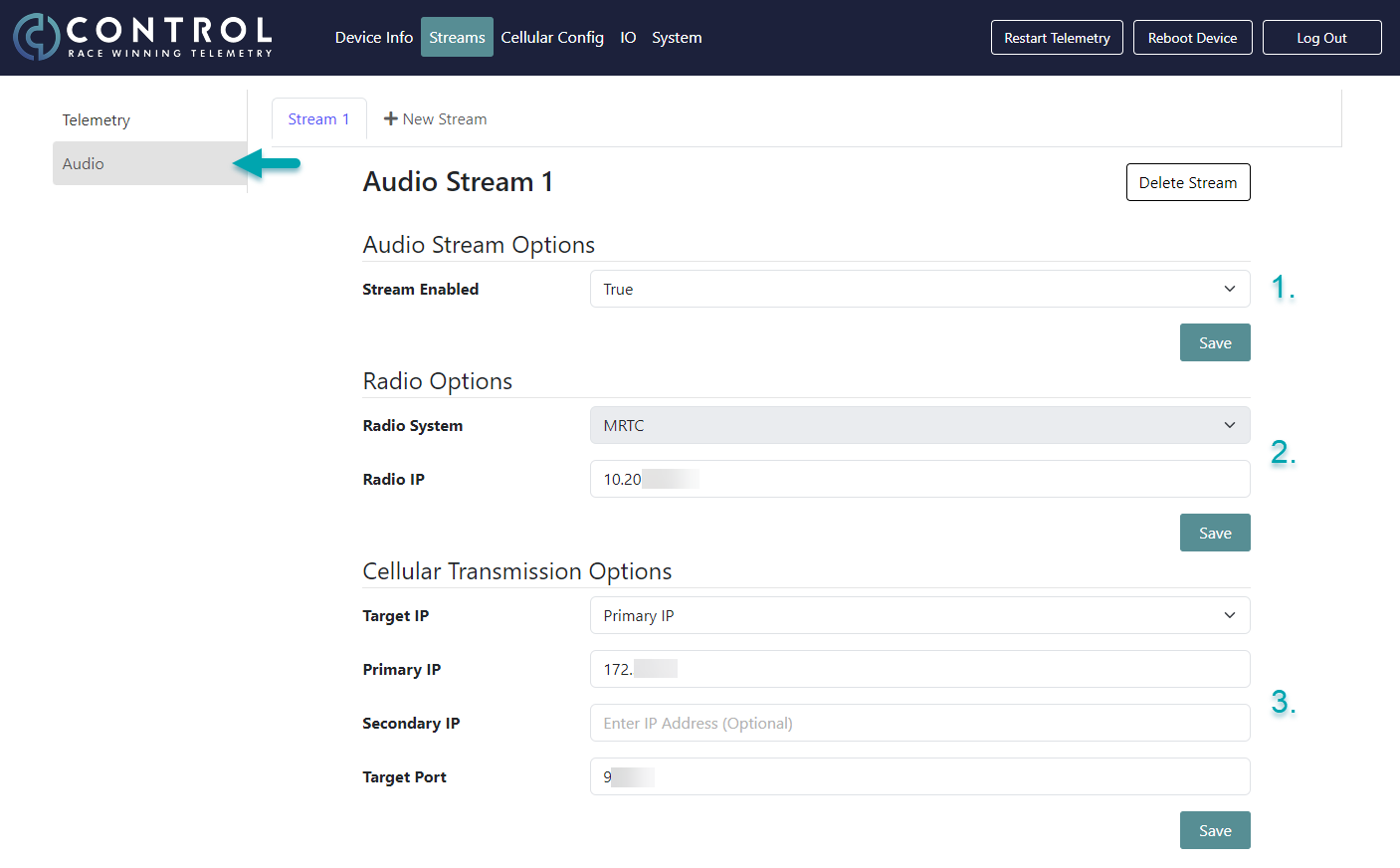
Task: Open the Stream Enabled dropdown chevron
Action: coord(1230,289)
